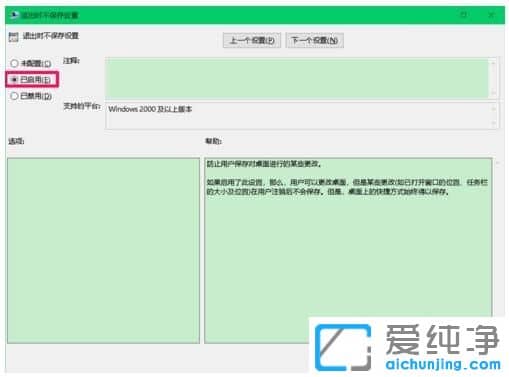This screenshot has height=377, width=509.
Task: Click the comment box scroll-up arrow
Action: pyautogui.click(x=493, y=62)
